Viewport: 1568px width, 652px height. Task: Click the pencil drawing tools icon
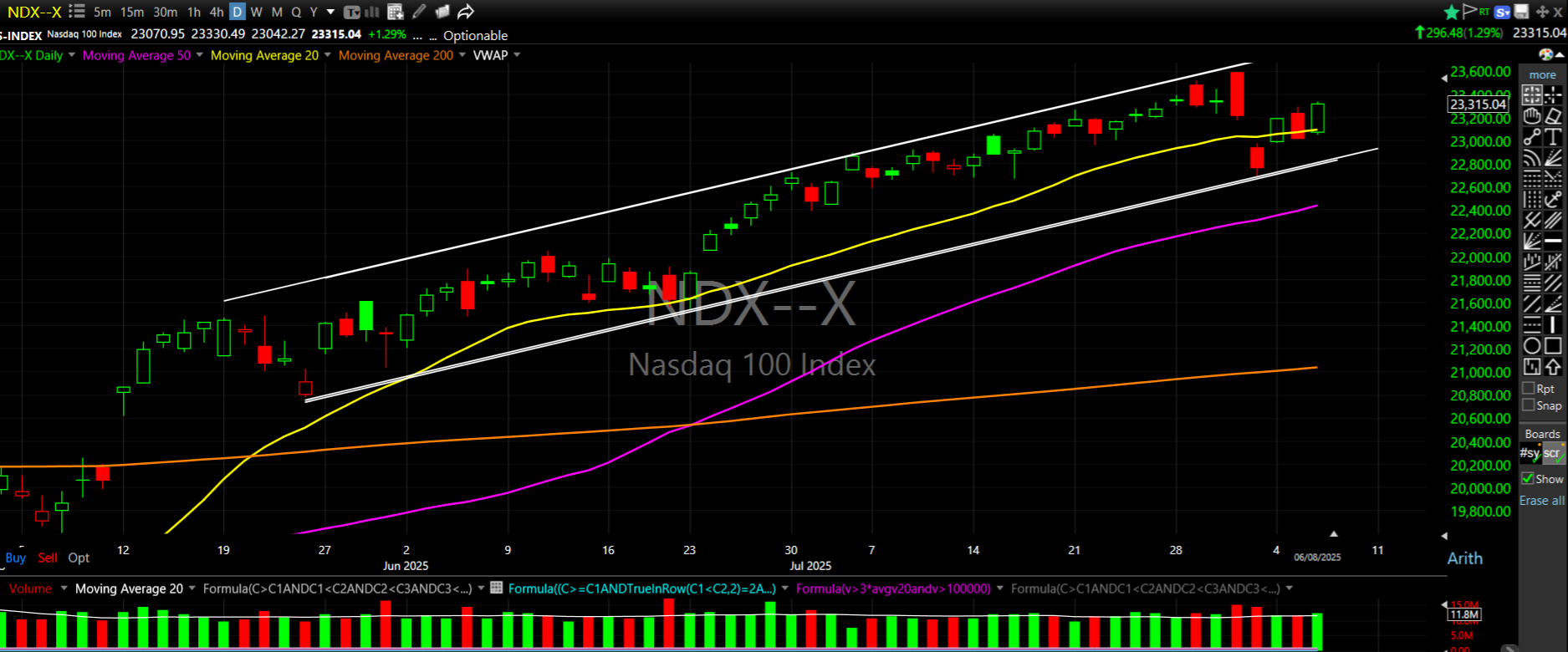419,12
